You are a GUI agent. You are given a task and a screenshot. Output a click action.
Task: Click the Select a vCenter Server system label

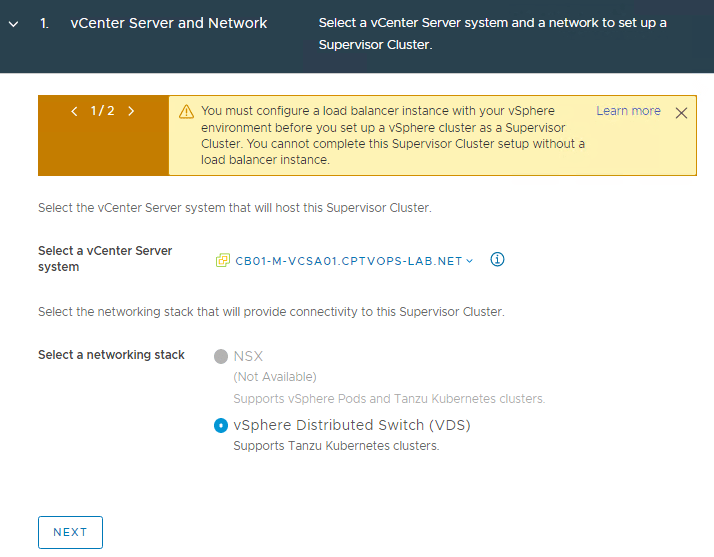(105, 259)
